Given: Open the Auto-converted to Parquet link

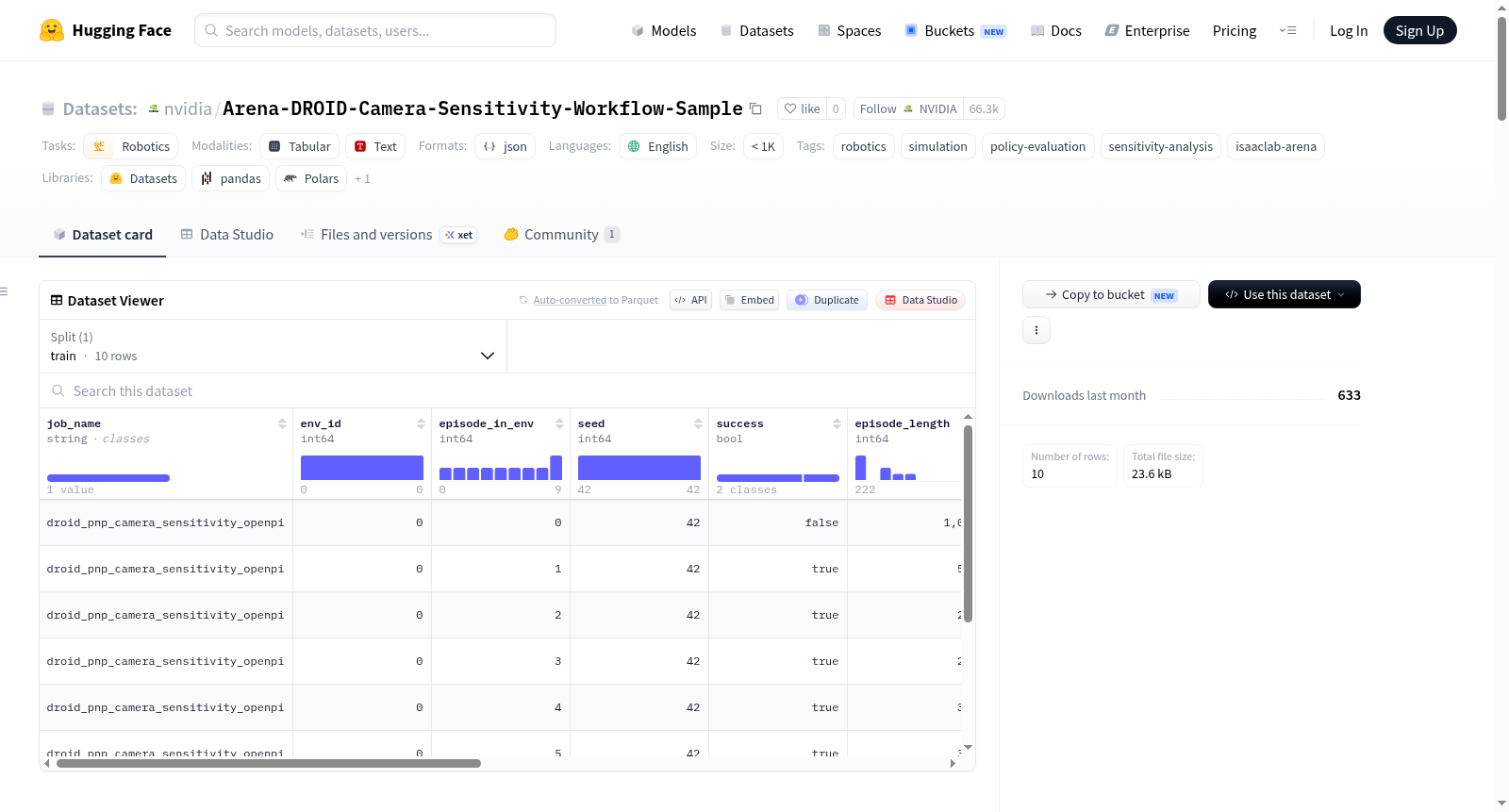Looking at the screenshot, I should (x=570, y=300).
